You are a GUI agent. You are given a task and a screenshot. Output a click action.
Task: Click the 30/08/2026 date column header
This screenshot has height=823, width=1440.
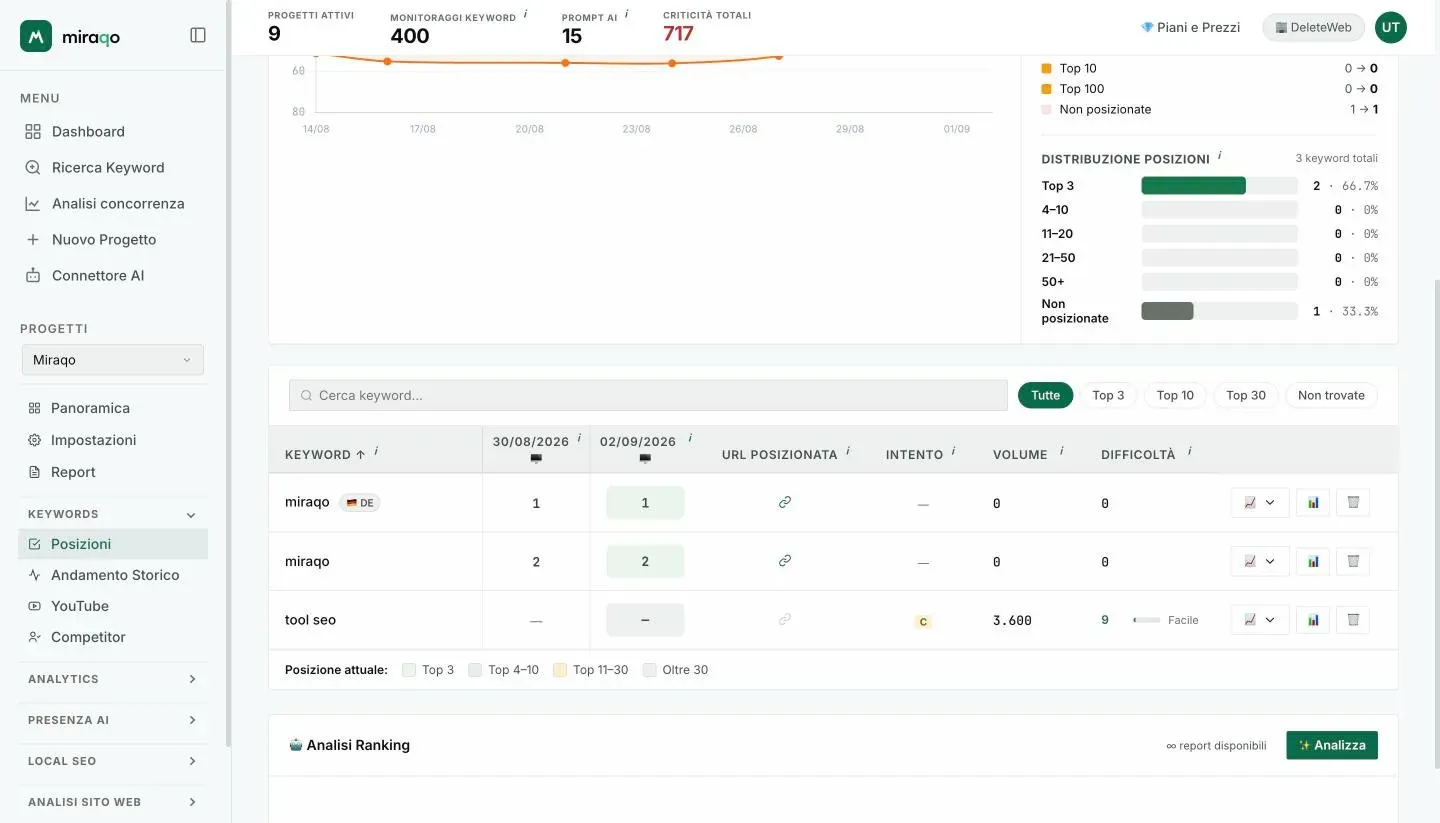pyautogui.click(x=531, y=441)
